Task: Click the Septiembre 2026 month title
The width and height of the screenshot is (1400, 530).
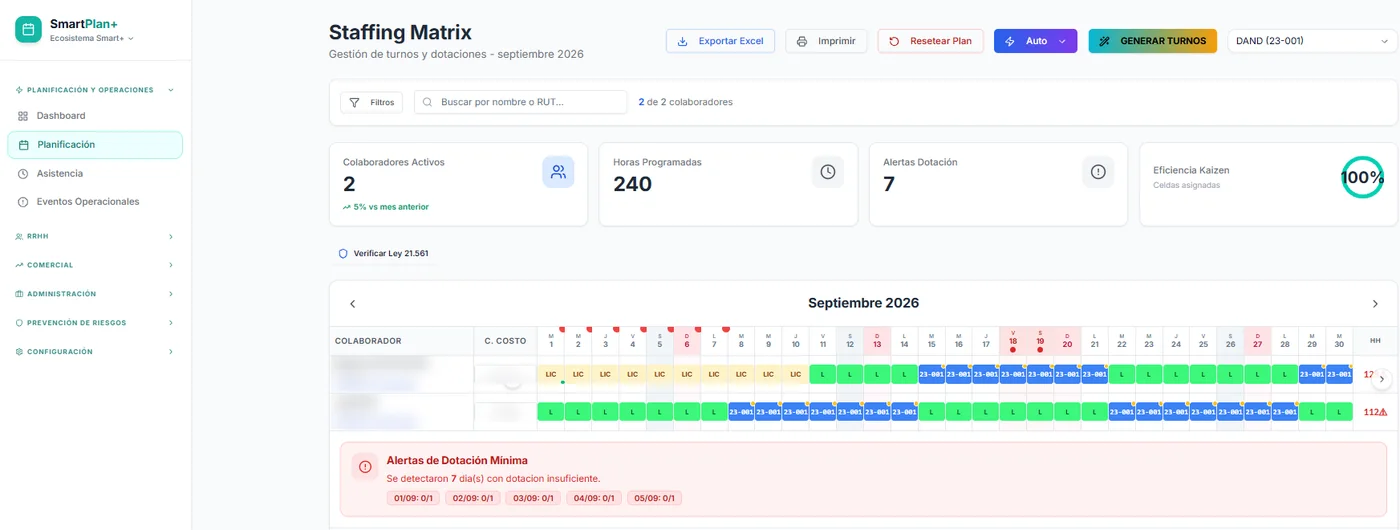Action: pos(863,303)
